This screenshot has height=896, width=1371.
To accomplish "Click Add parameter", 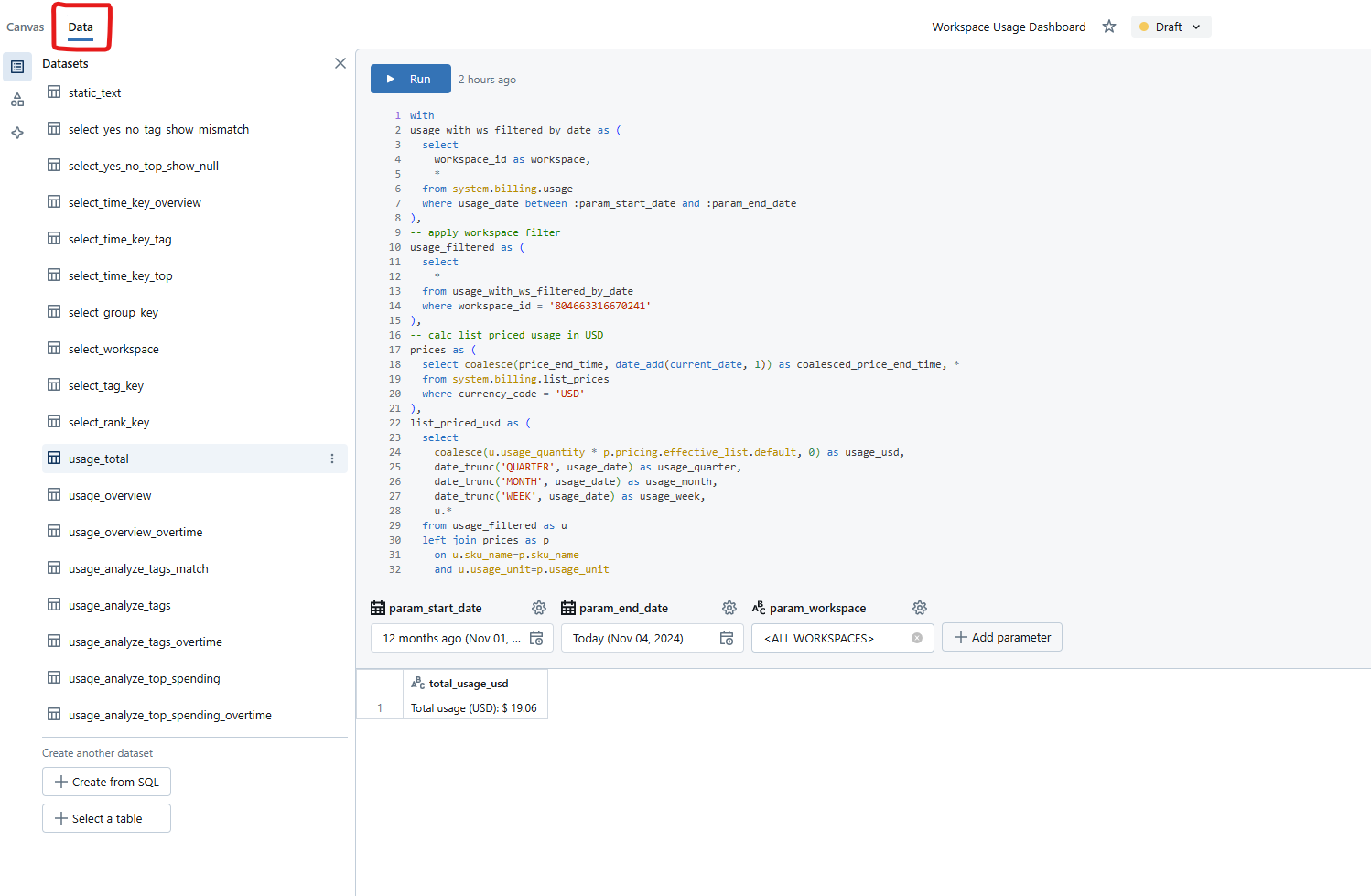I will pos(1001,637).
